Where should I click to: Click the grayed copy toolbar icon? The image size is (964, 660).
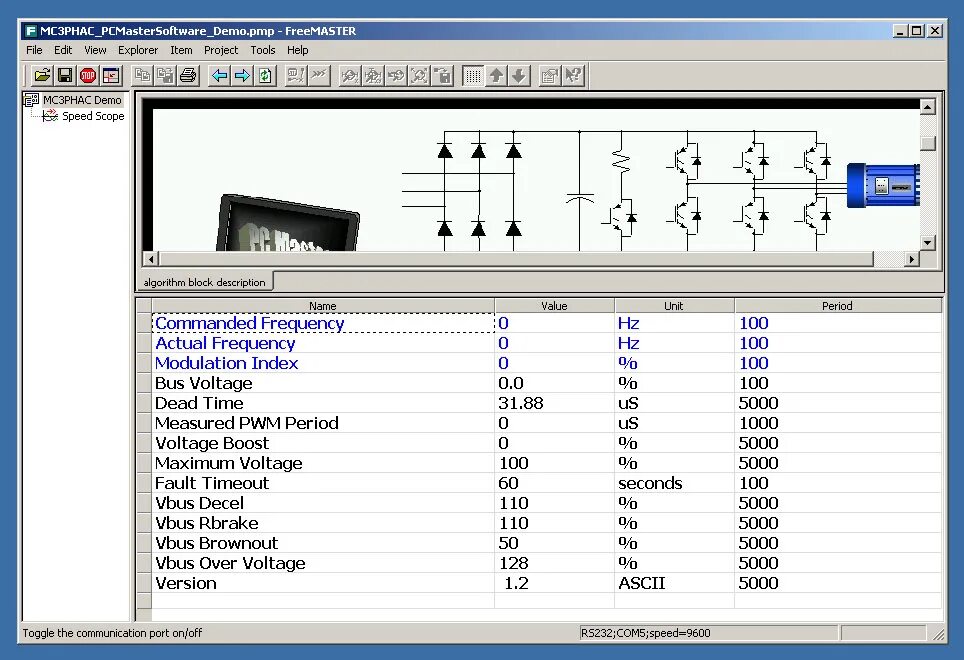coord(143,76)
